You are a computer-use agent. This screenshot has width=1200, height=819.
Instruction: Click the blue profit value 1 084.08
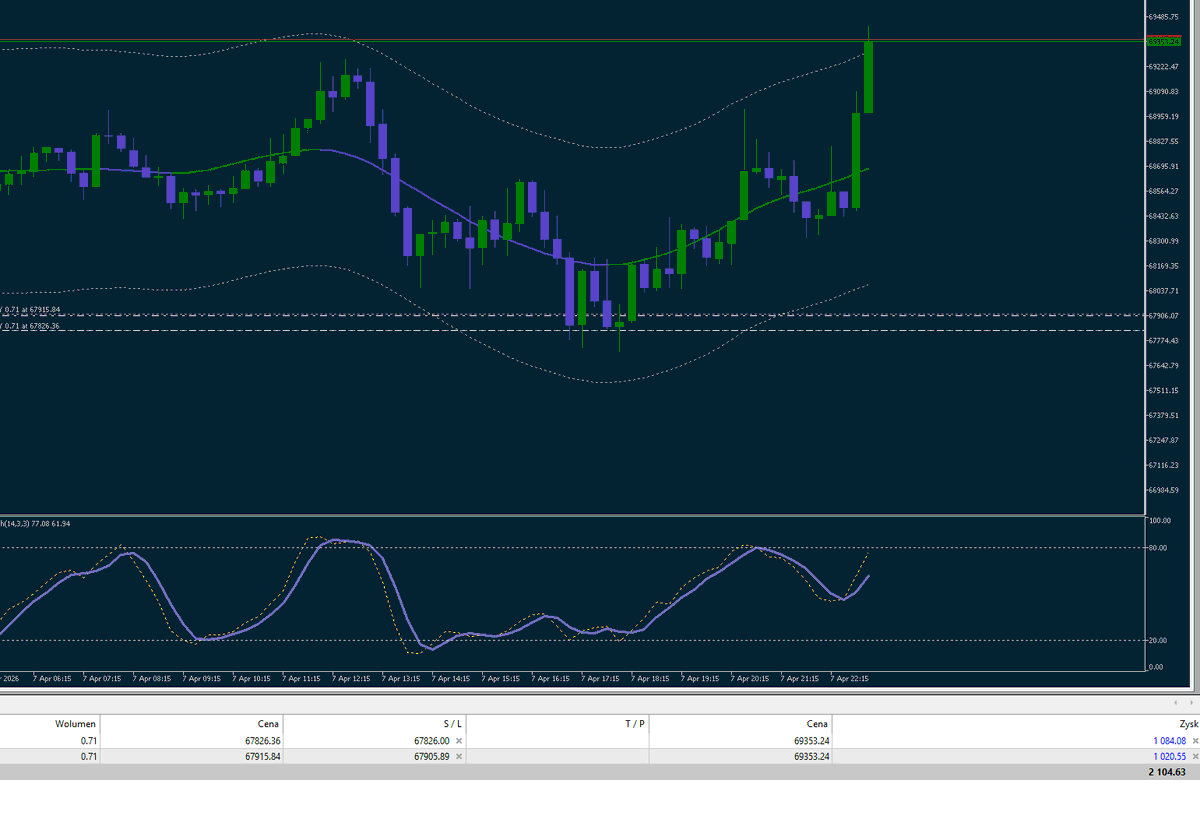(1167, 741)
